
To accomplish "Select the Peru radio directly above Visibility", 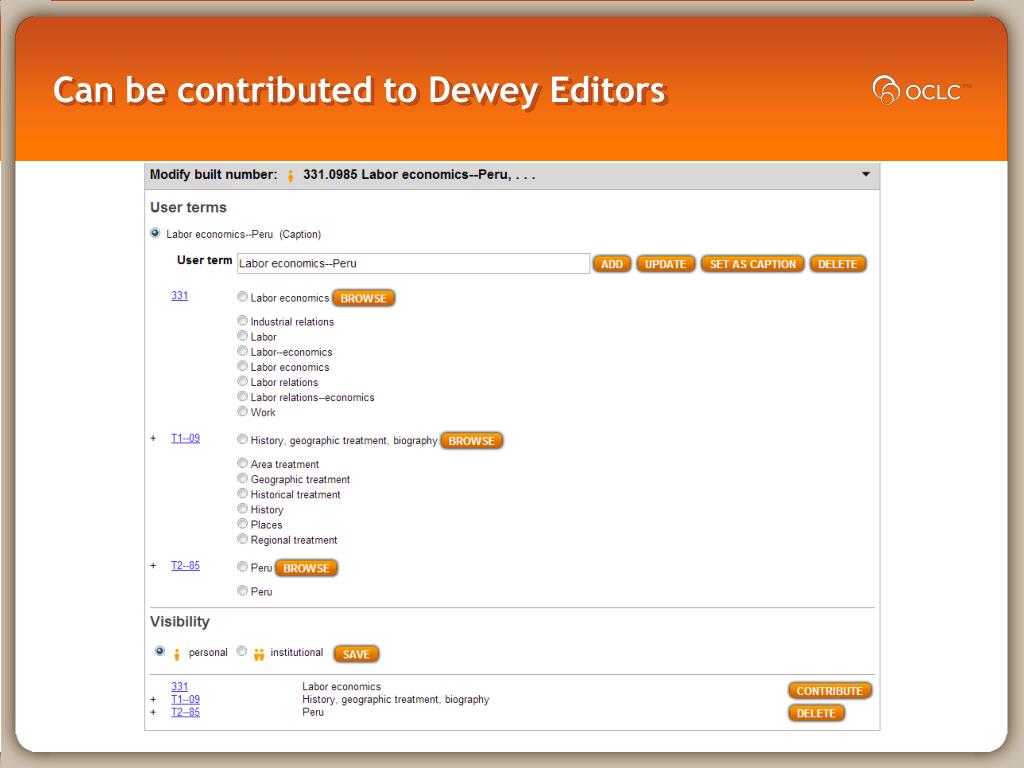I will pos(242,590).
